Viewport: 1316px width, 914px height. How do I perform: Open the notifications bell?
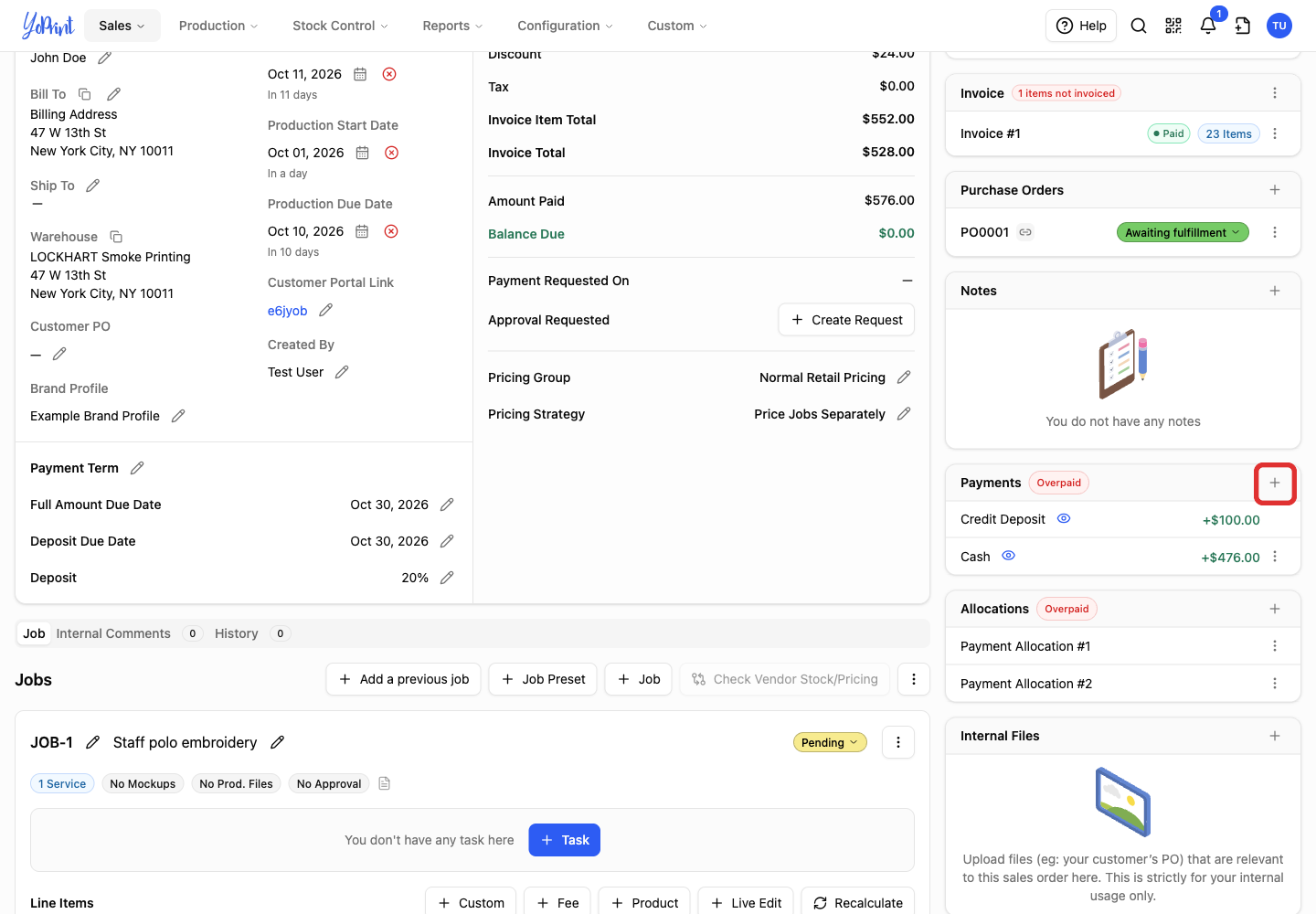pyautogui.click(x=1208, y=26)
